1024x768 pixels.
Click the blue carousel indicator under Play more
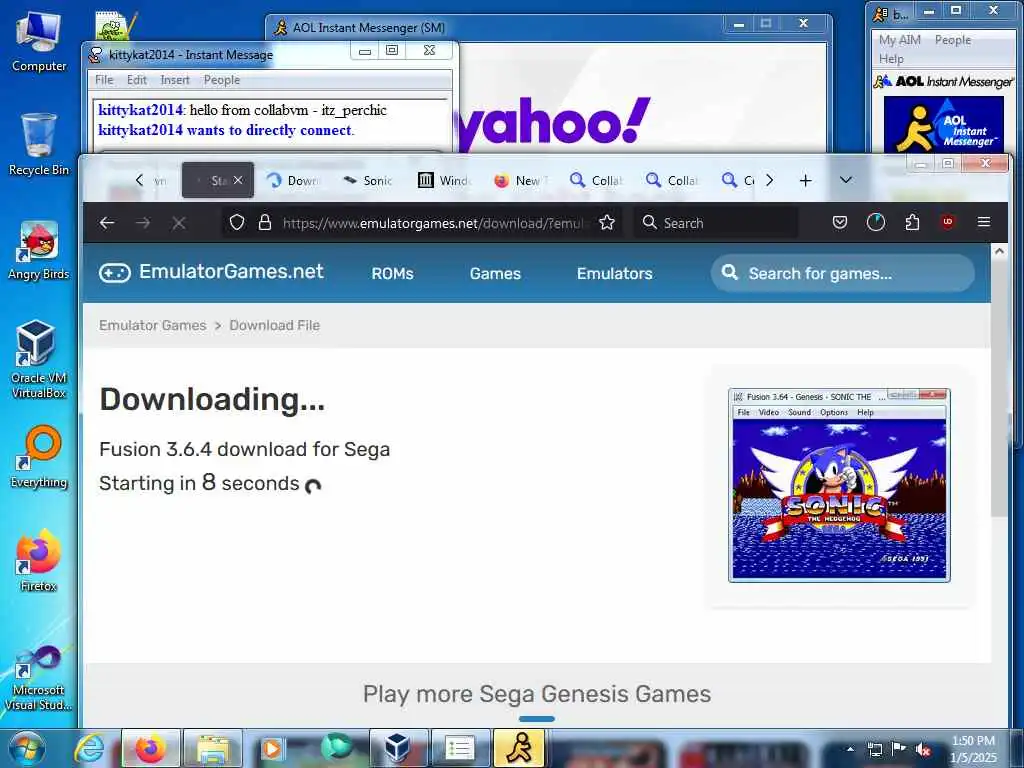(x=537, y=719)
